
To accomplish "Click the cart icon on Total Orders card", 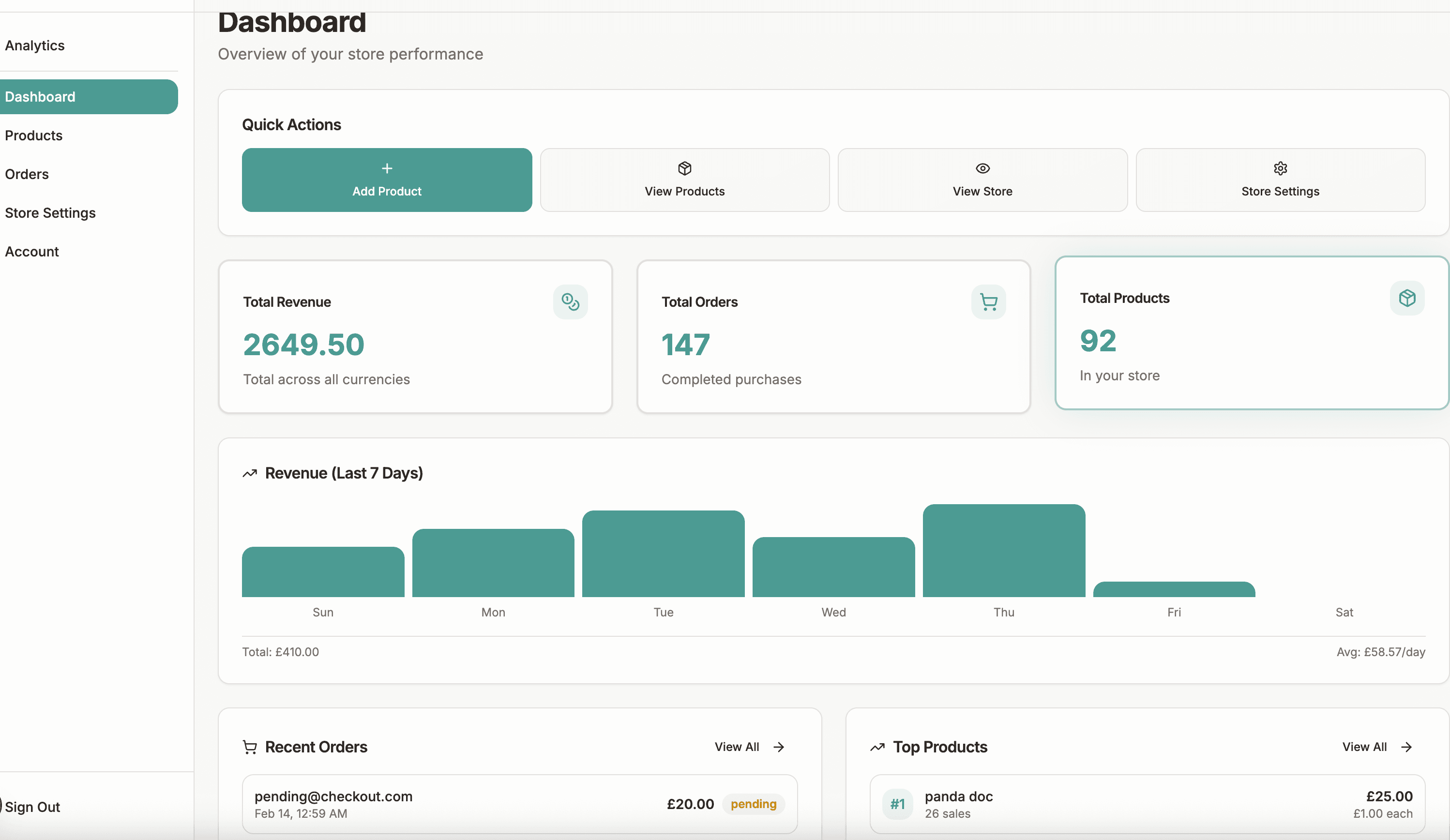I will pos(989,301).
